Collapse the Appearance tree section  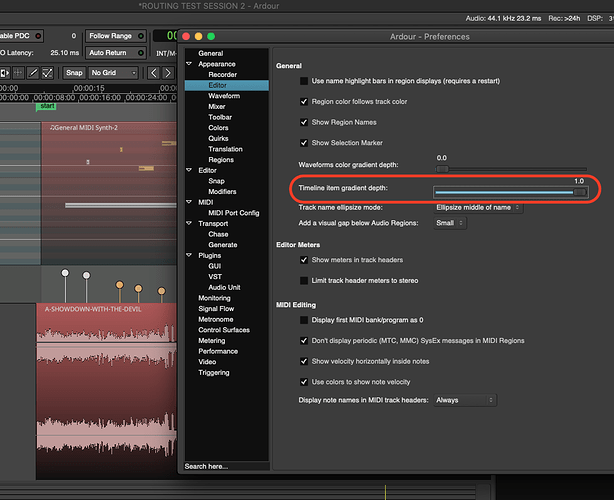pos(189,63)
